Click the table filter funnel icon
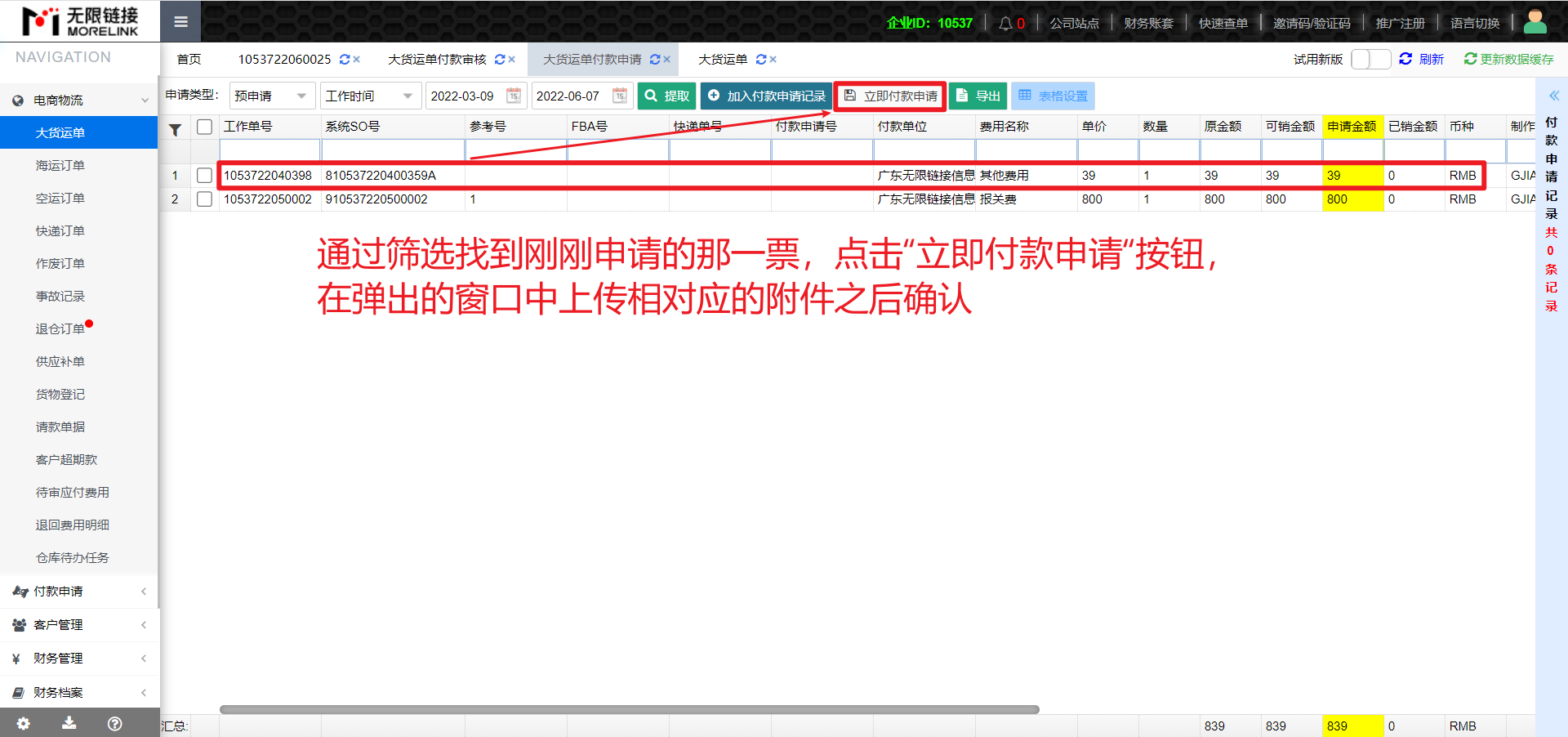Viewport: 1568px width, 737px height. pos(175,129)
